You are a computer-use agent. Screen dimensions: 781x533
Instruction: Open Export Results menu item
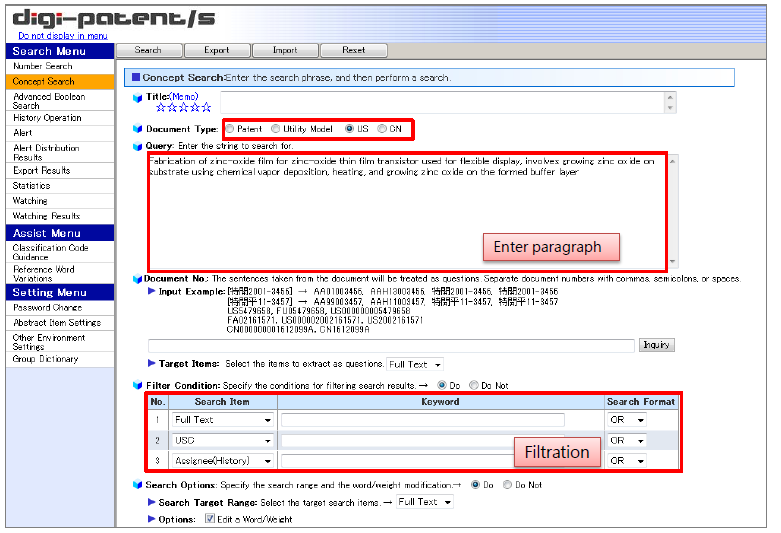[60, 170]
